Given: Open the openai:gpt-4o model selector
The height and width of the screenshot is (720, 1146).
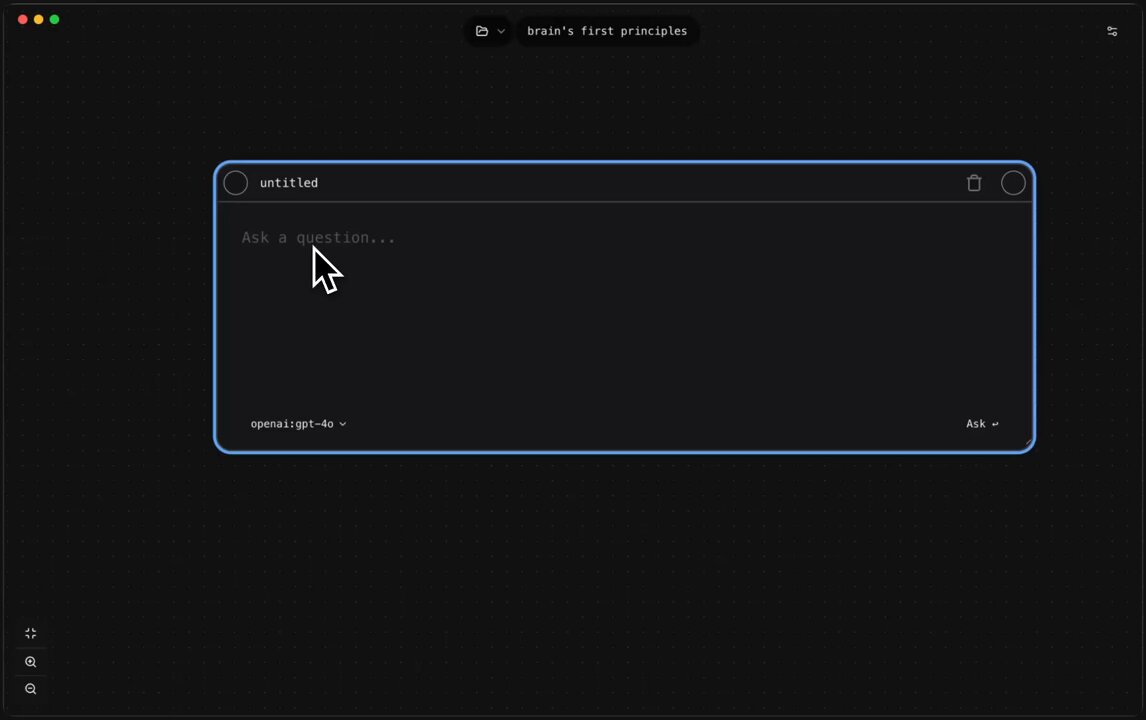Looking at the screenshot, I should [292, 424].
